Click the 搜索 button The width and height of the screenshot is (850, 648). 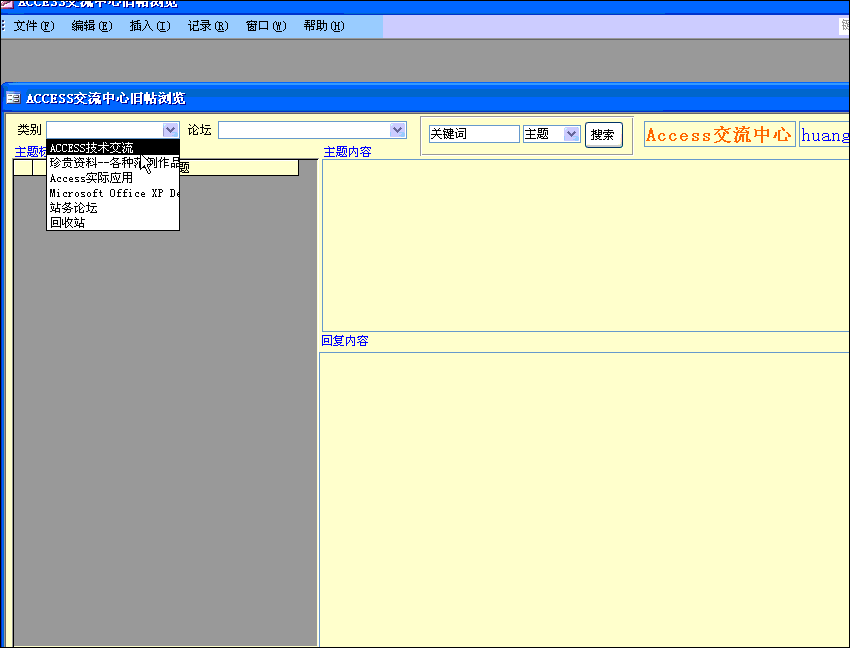click(603, 135)
